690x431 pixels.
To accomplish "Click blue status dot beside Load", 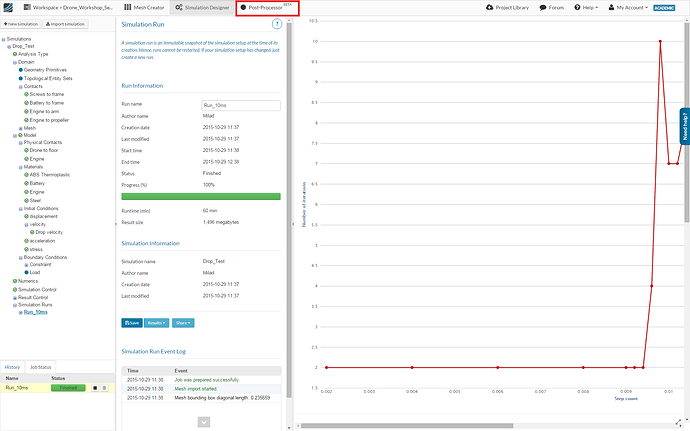I will (26, 273).
